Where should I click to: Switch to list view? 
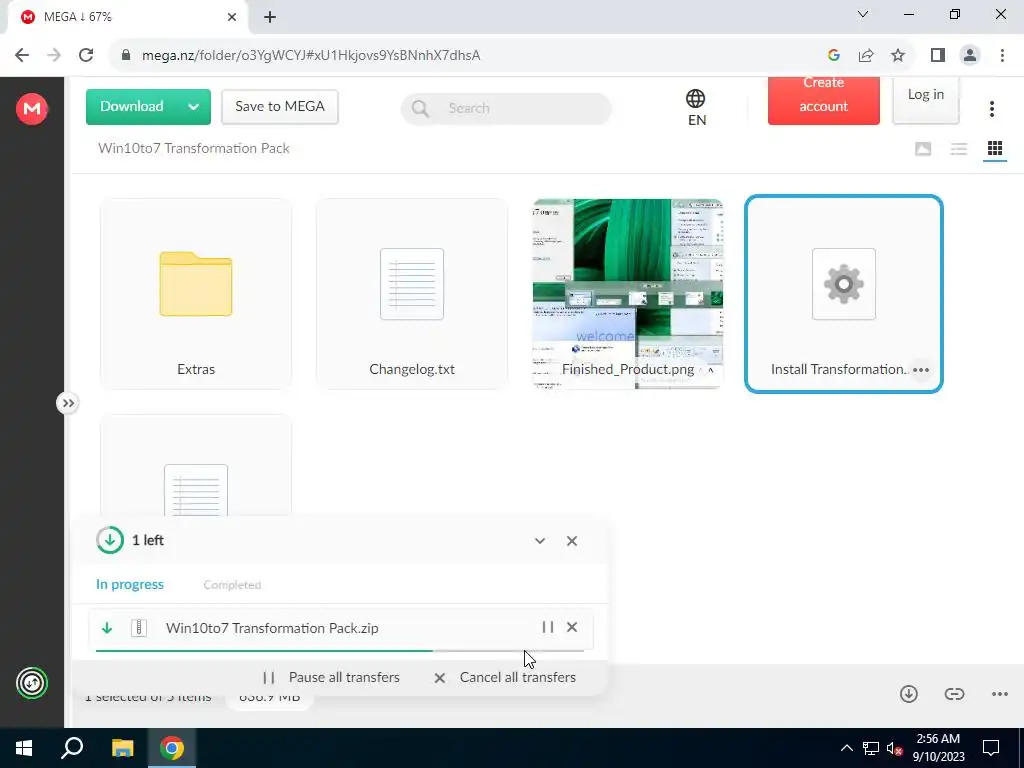point(959,149)
